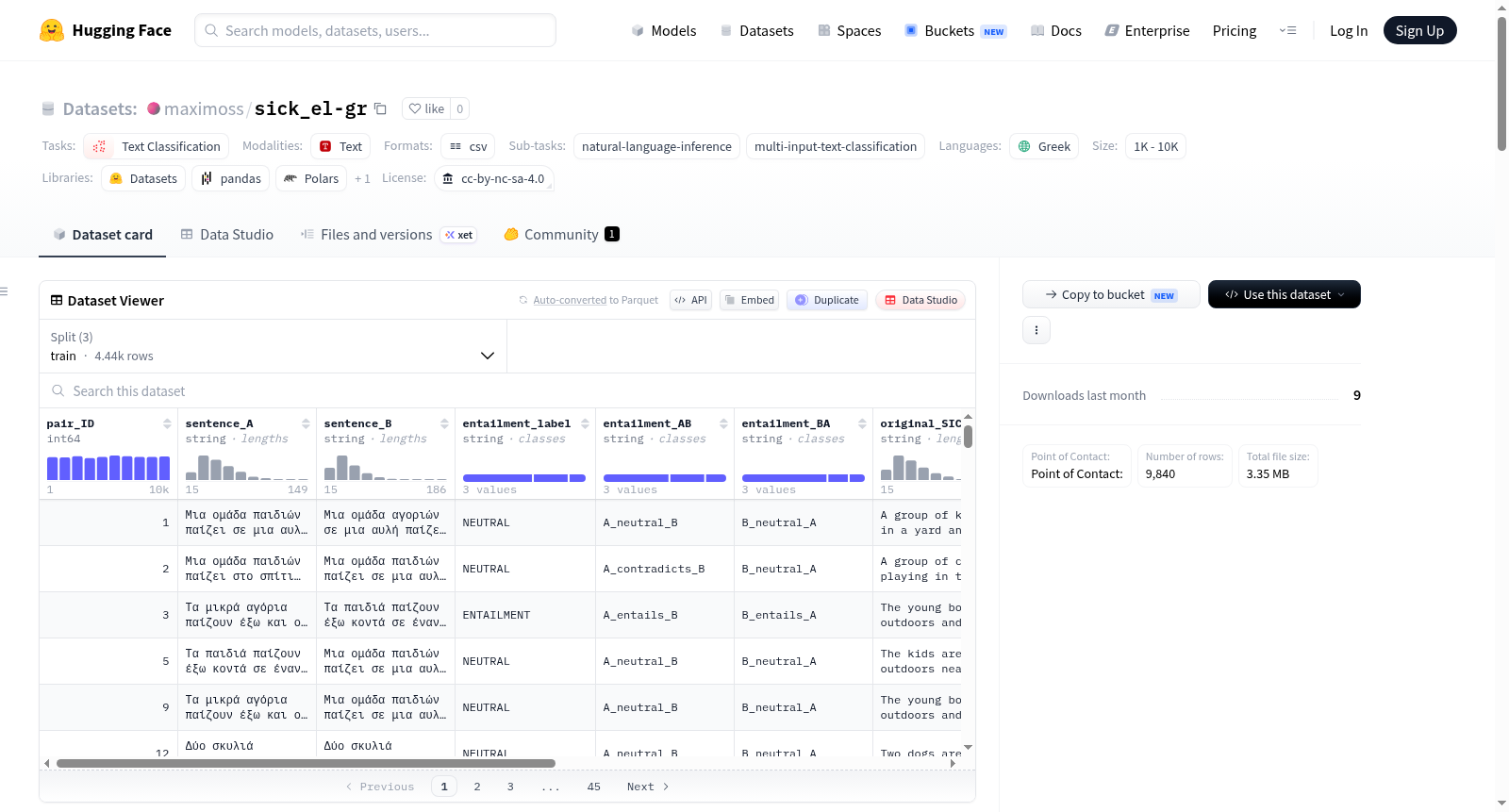Open the Auto-converted link

[x=570, y=300]
